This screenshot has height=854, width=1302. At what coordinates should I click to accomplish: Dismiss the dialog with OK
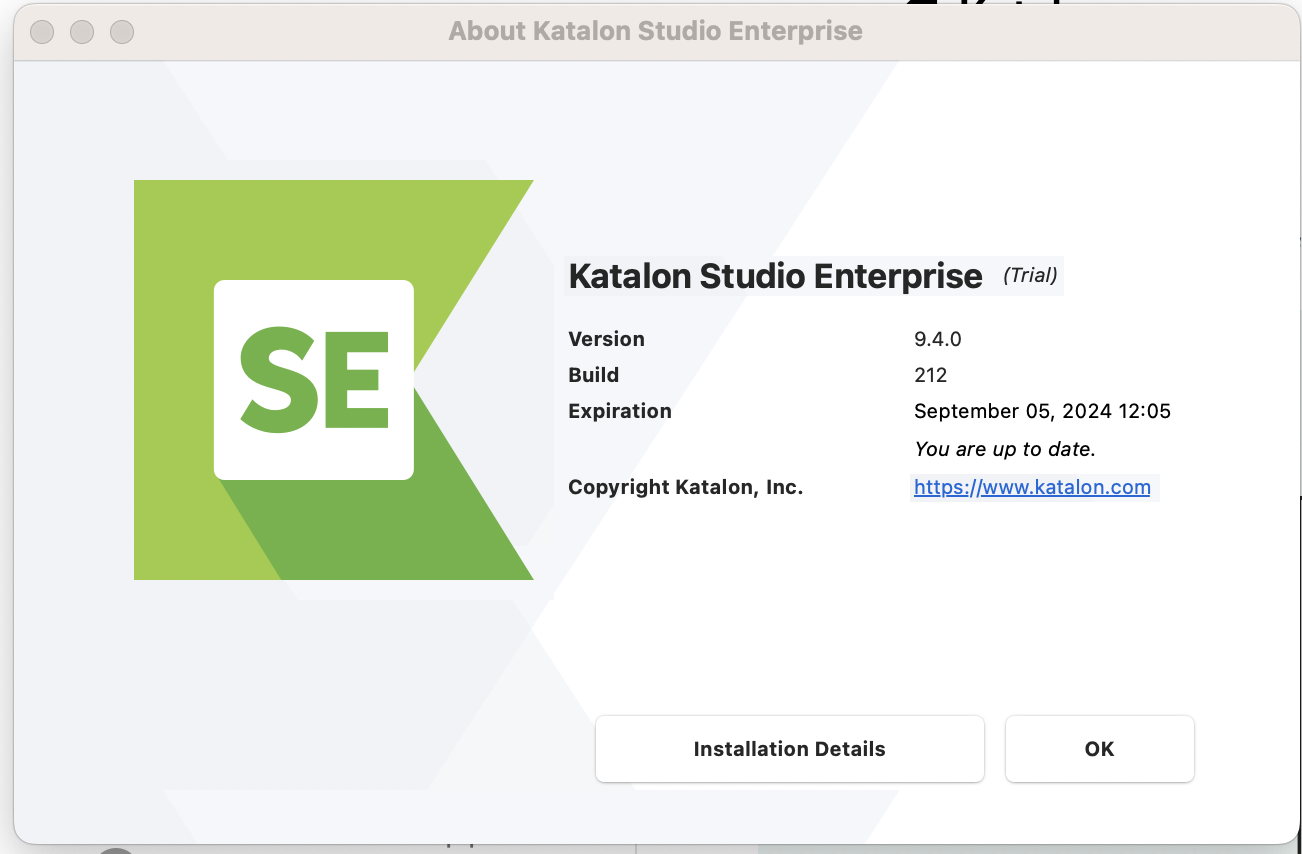(x=1099, y=748)
